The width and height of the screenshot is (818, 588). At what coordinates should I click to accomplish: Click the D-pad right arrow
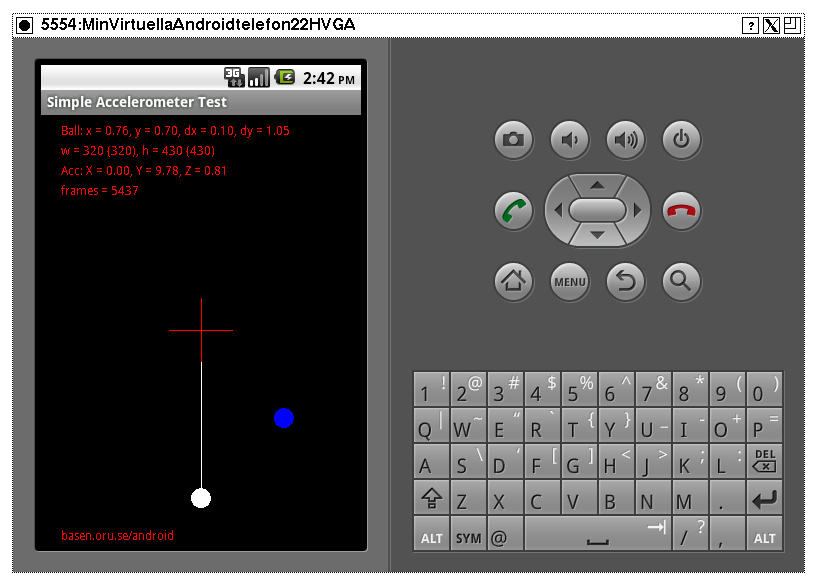[637, 210]
